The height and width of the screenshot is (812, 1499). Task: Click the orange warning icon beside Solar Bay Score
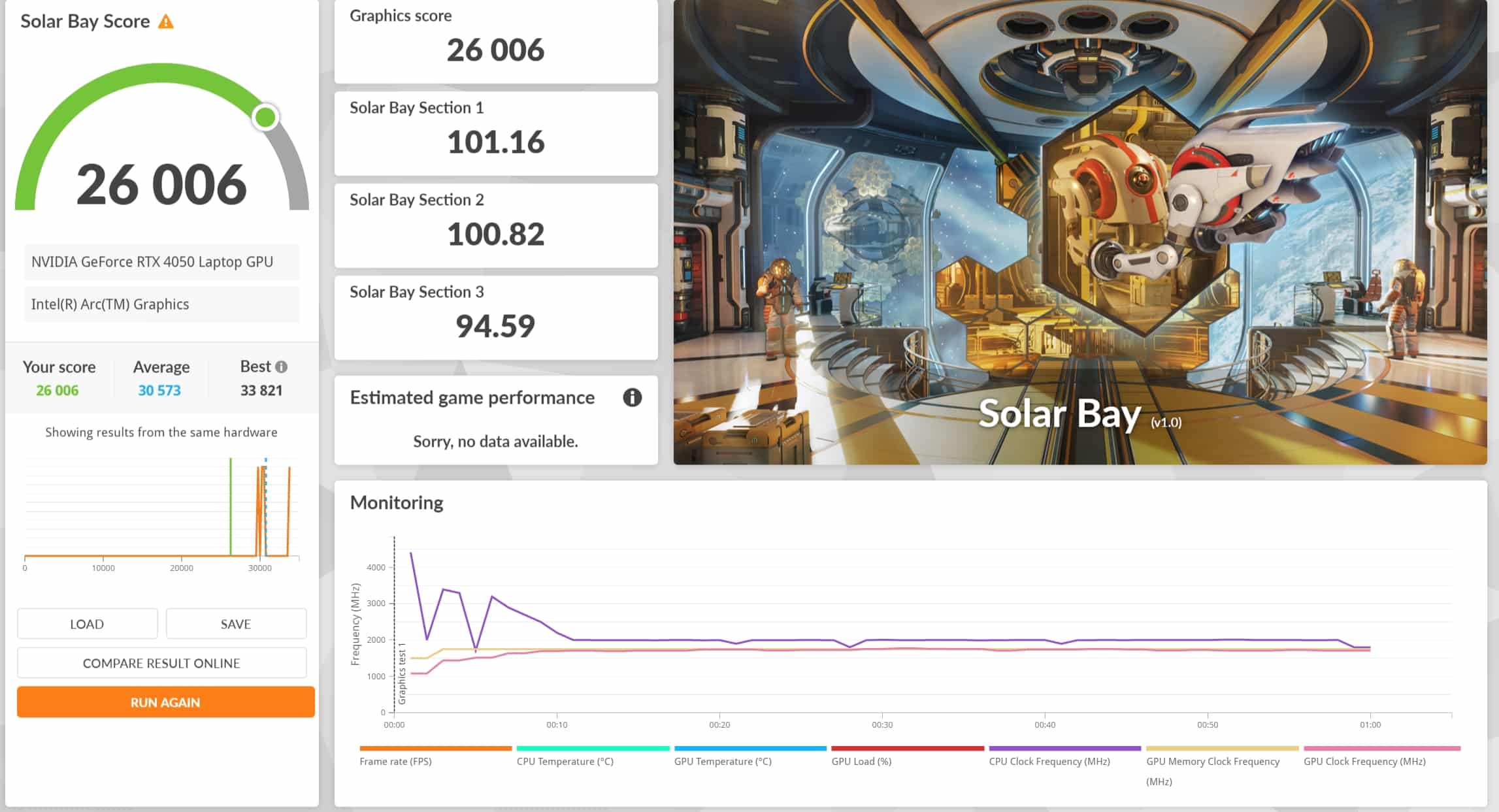click(166, 22)
